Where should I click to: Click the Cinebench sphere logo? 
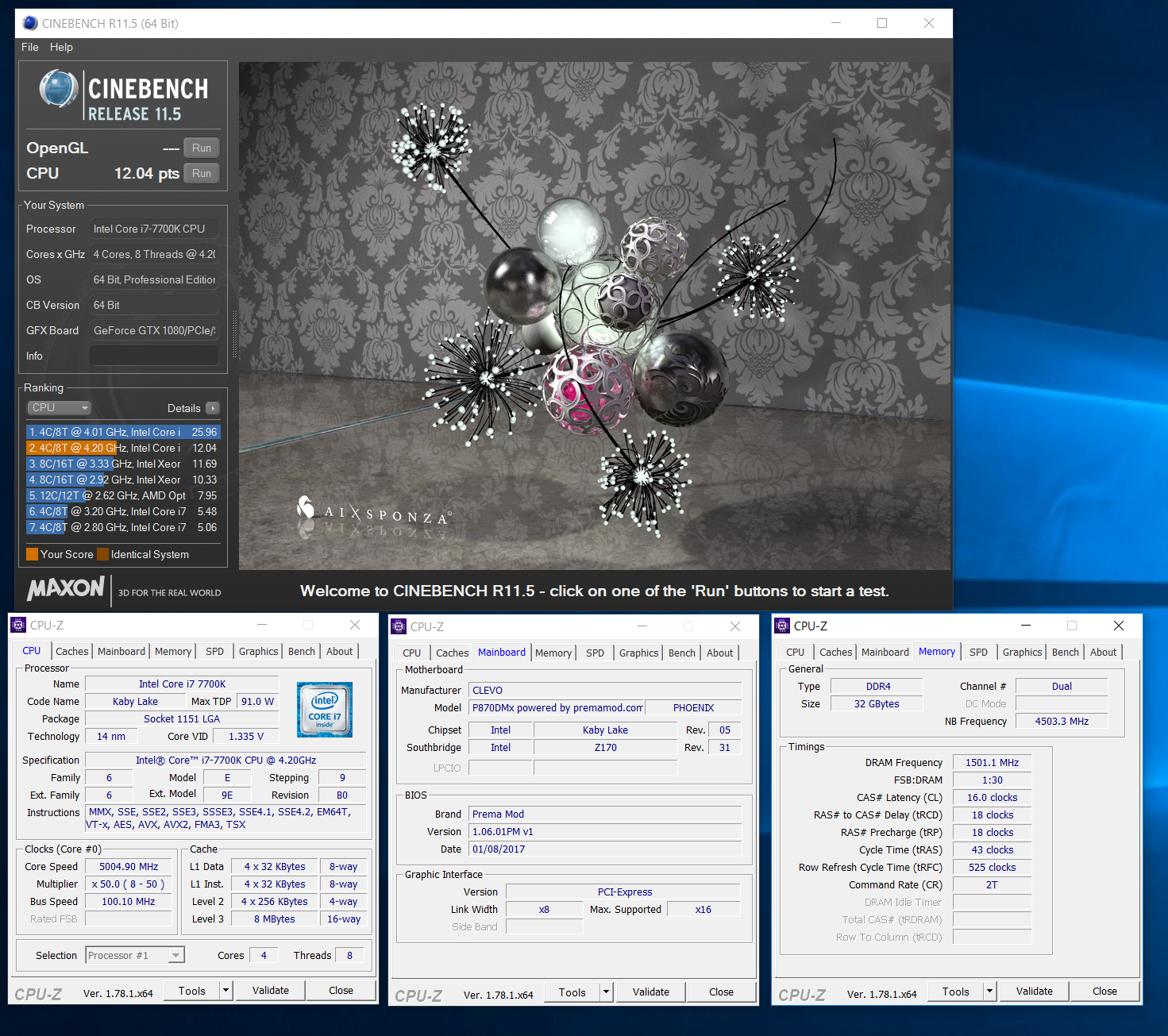59,88
